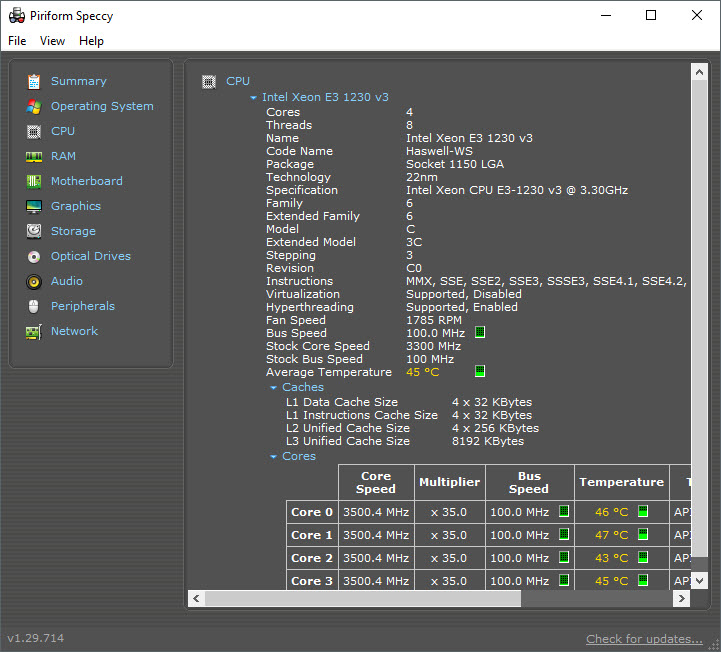
Task: Click the vertical scrollbar up arrow
Action: tap(699, 72)
